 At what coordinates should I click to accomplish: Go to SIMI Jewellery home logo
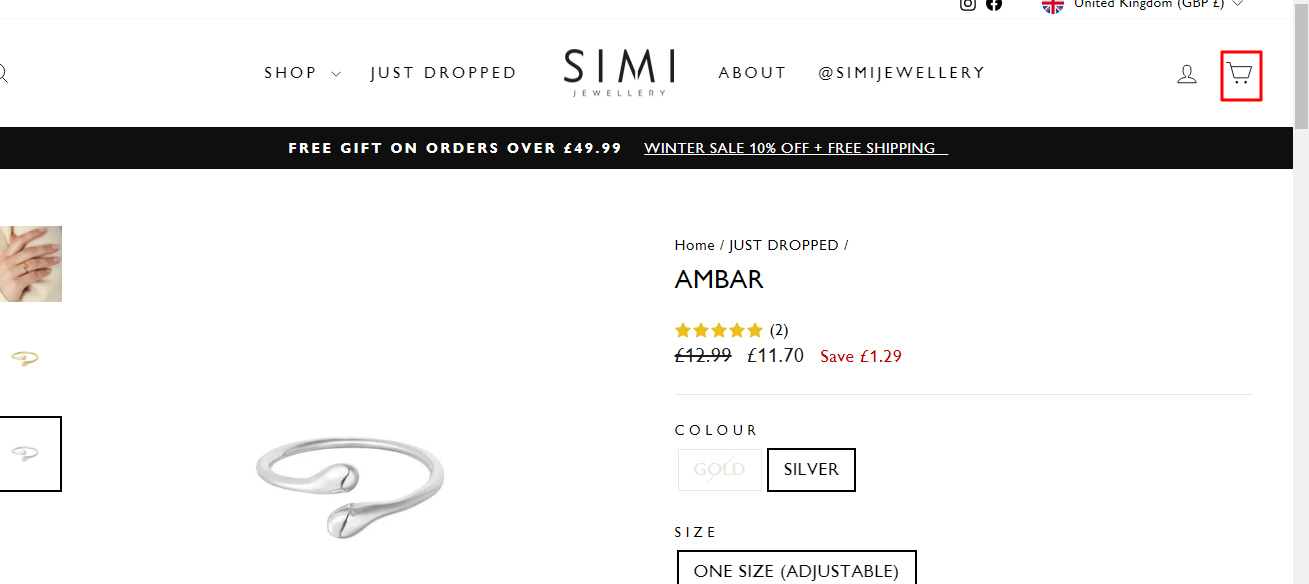tap(619, 72)
